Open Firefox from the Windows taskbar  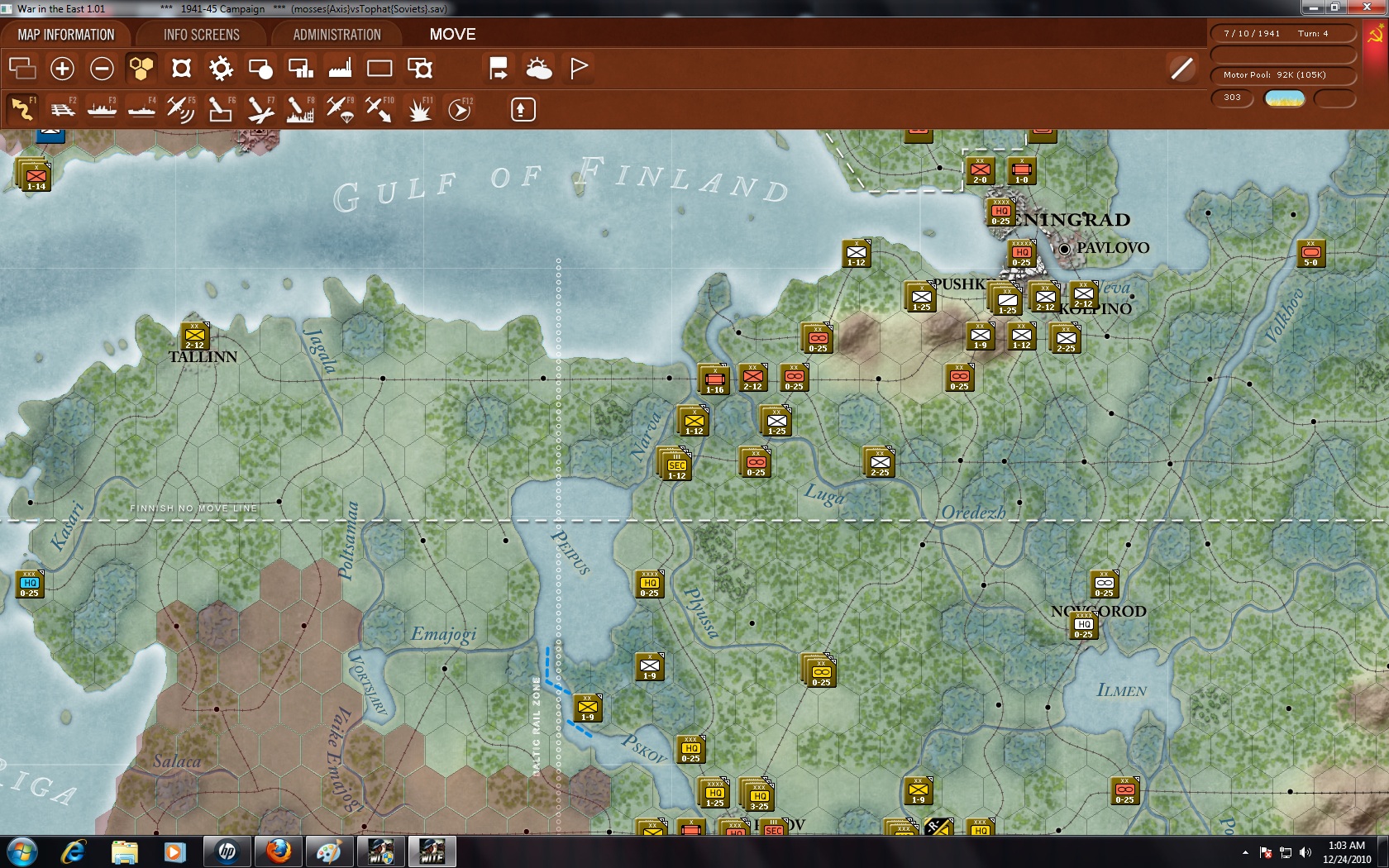pyautogui.click(x=279, y=851)
